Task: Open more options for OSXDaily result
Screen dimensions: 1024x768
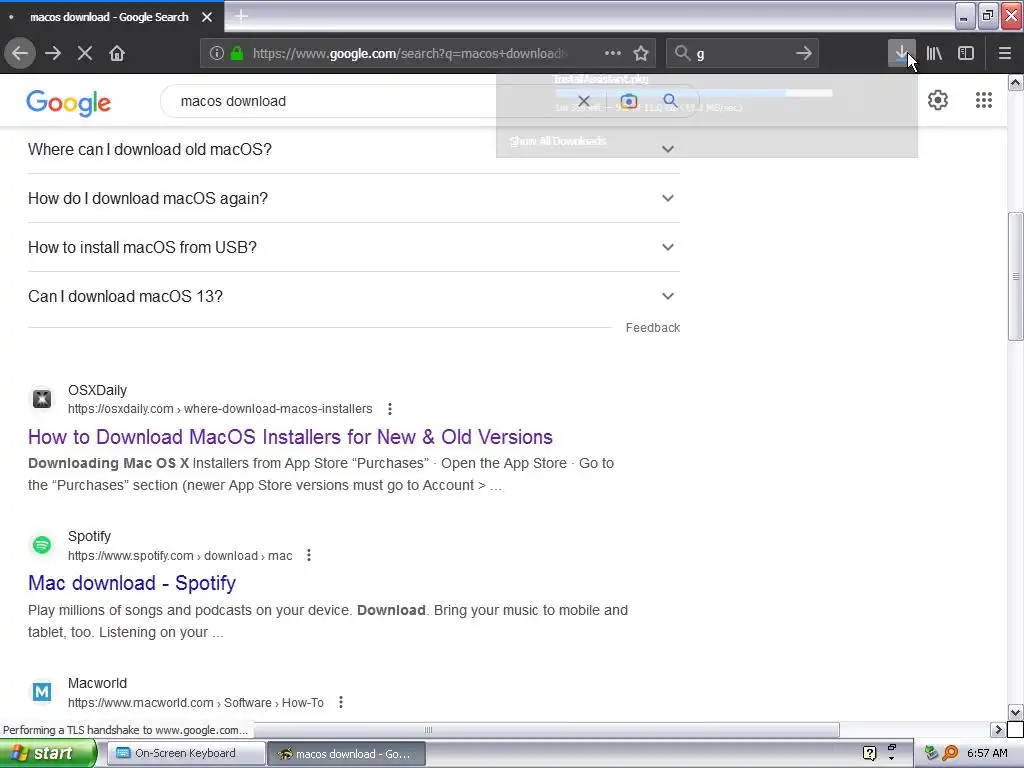Action: [390, 409]
